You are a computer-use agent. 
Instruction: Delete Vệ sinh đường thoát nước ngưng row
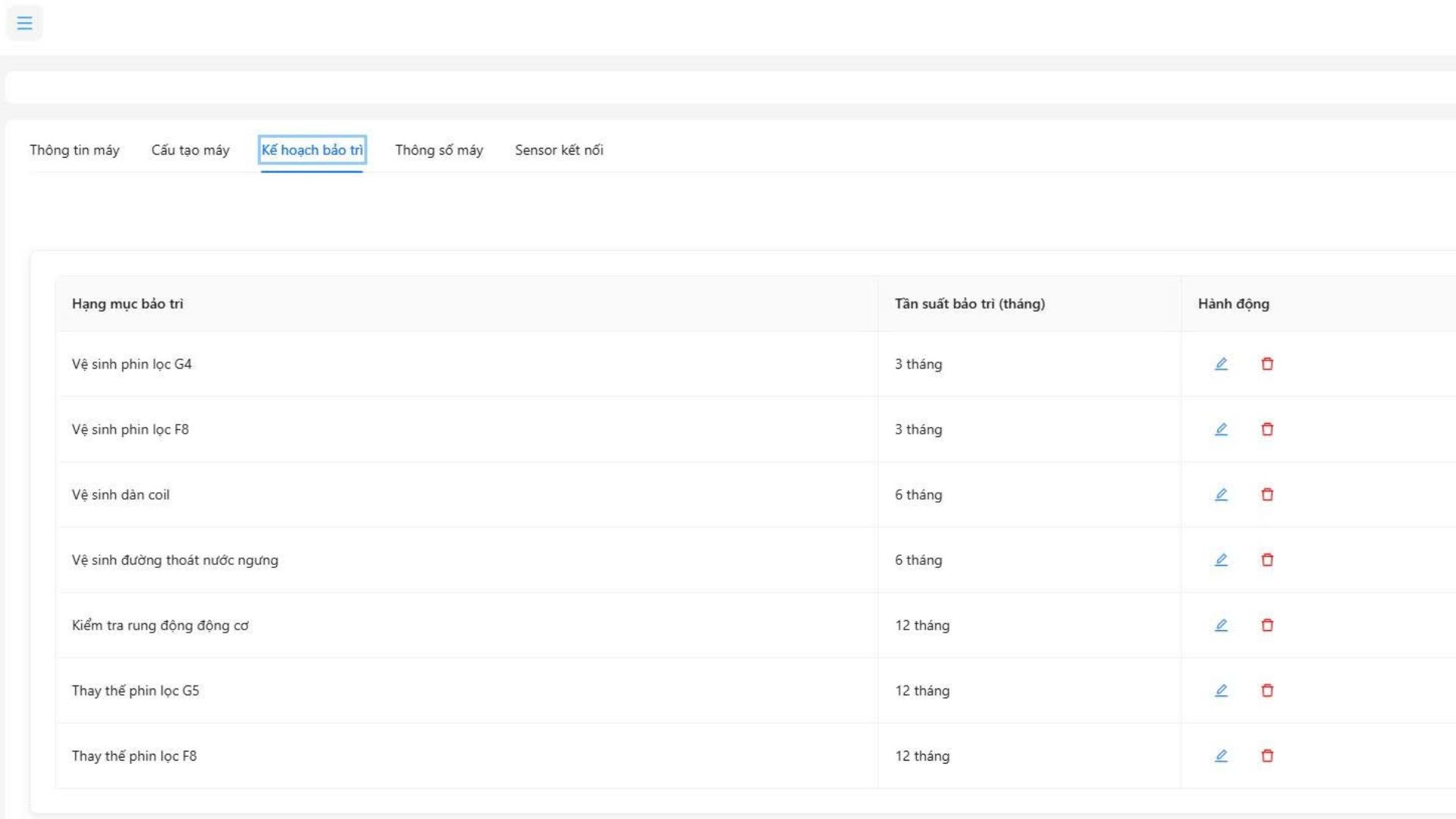pyautogui.click(x=1267, y=560)
